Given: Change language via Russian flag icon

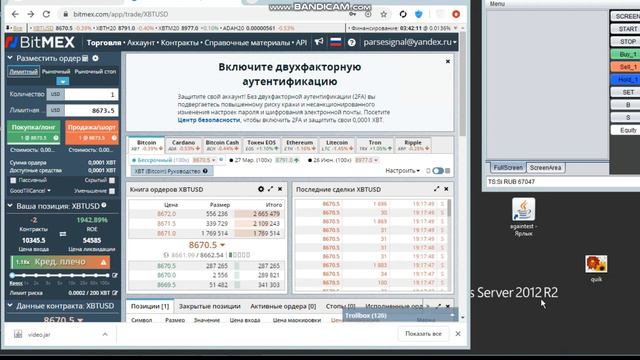Looking at the screenshot, I should (x=336, y=42).
